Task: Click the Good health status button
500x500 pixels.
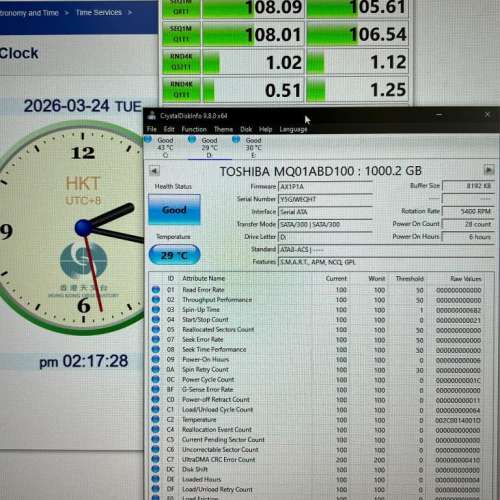Action: coord(174,210)
